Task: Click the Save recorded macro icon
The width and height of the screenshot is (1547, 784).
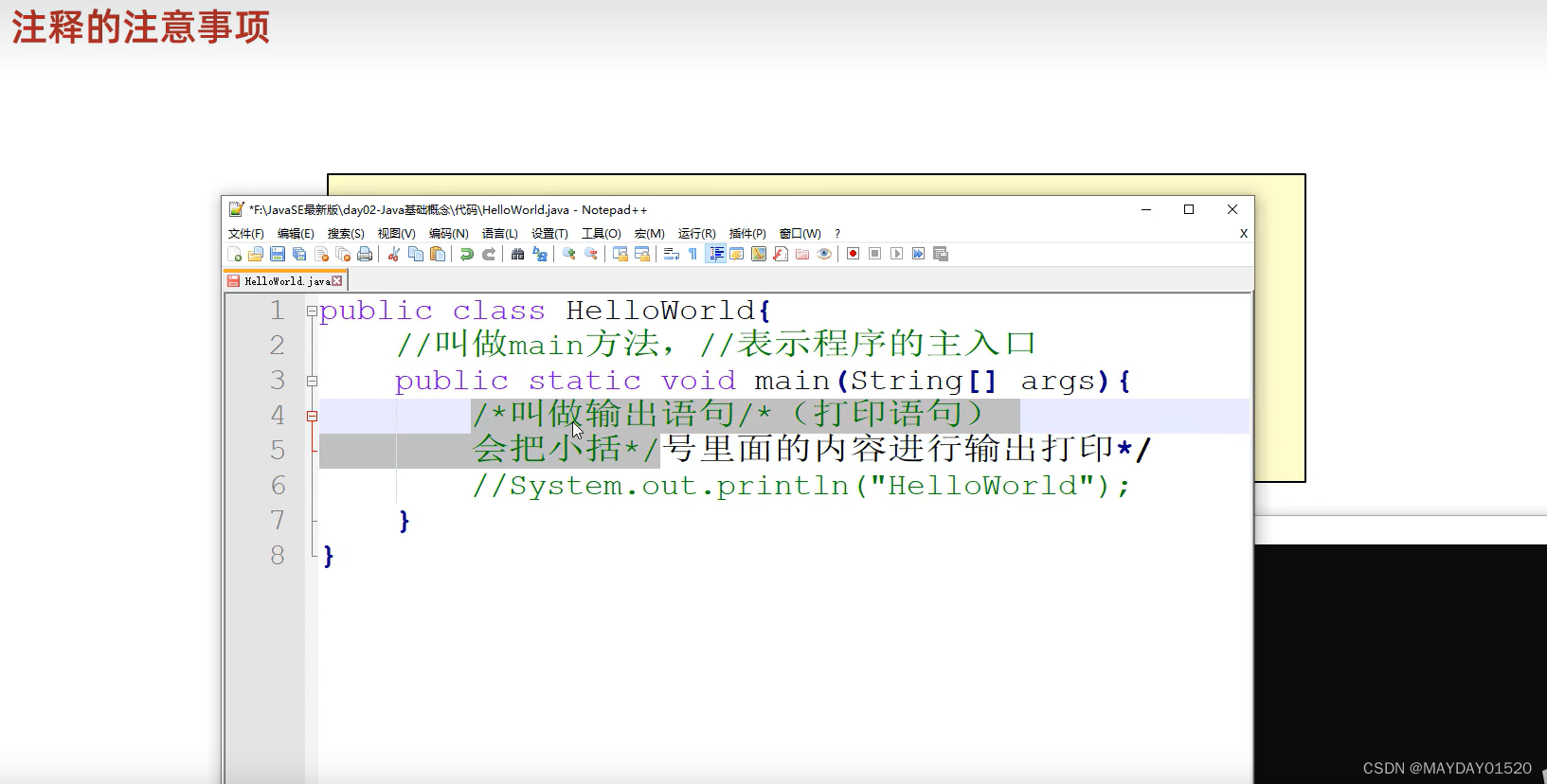Action: coord(940,254)
